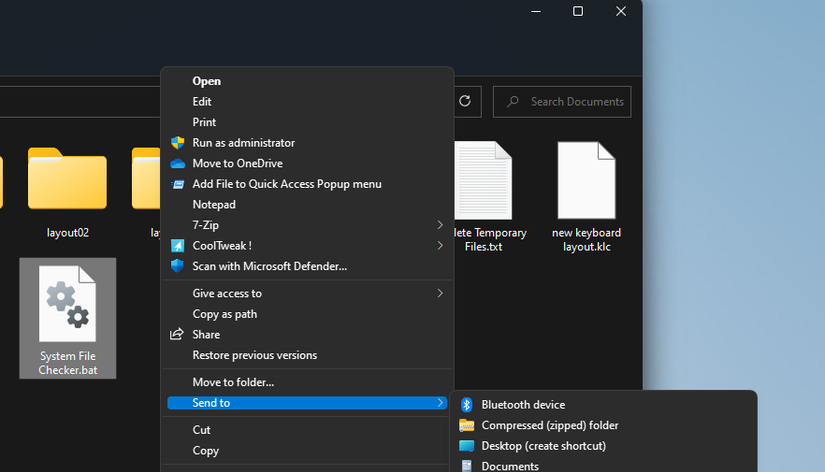Expand the 7-Zip submenu arrow
Viewport: 825px width, 472px height.
click(440, 225)
